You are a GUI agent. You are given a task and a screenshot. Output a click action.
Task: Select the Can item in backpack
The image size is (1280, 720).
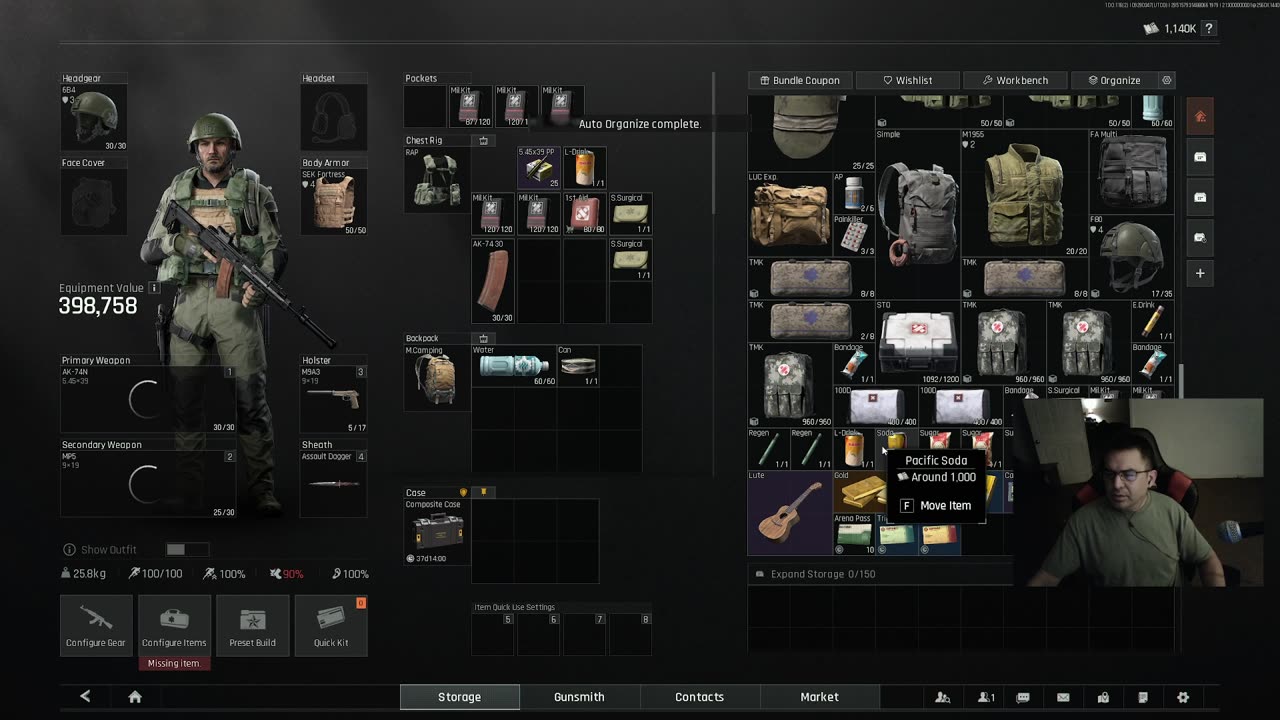pos(578,366)
